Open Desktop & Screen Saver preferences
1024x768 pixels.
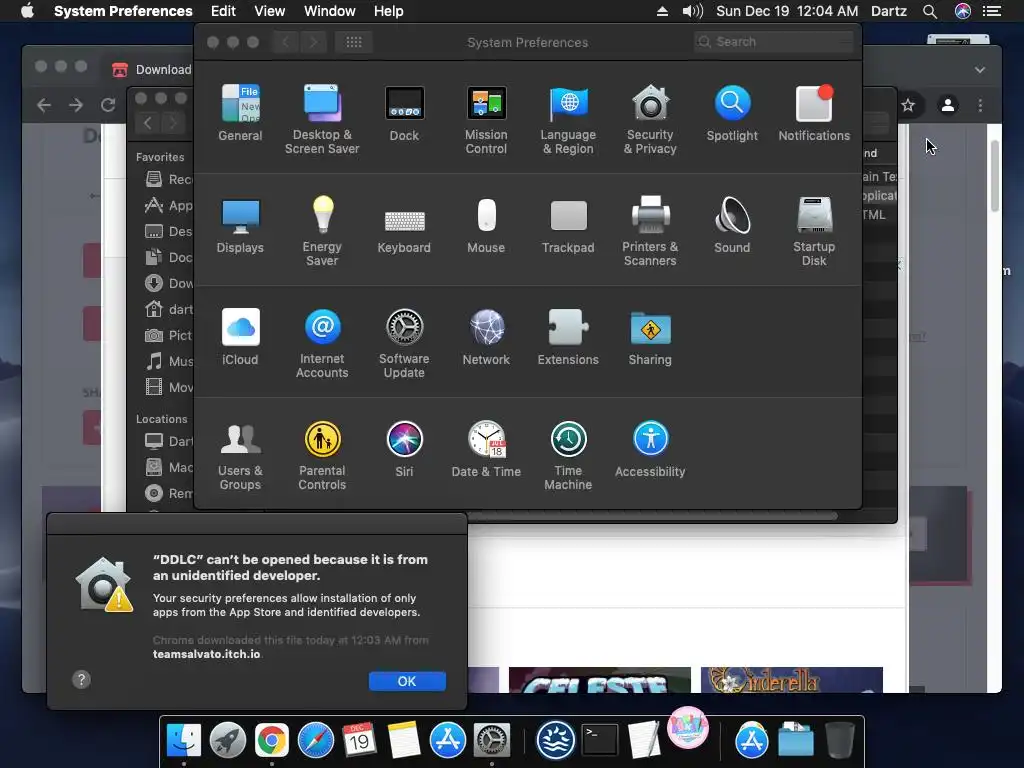[322, 119]
